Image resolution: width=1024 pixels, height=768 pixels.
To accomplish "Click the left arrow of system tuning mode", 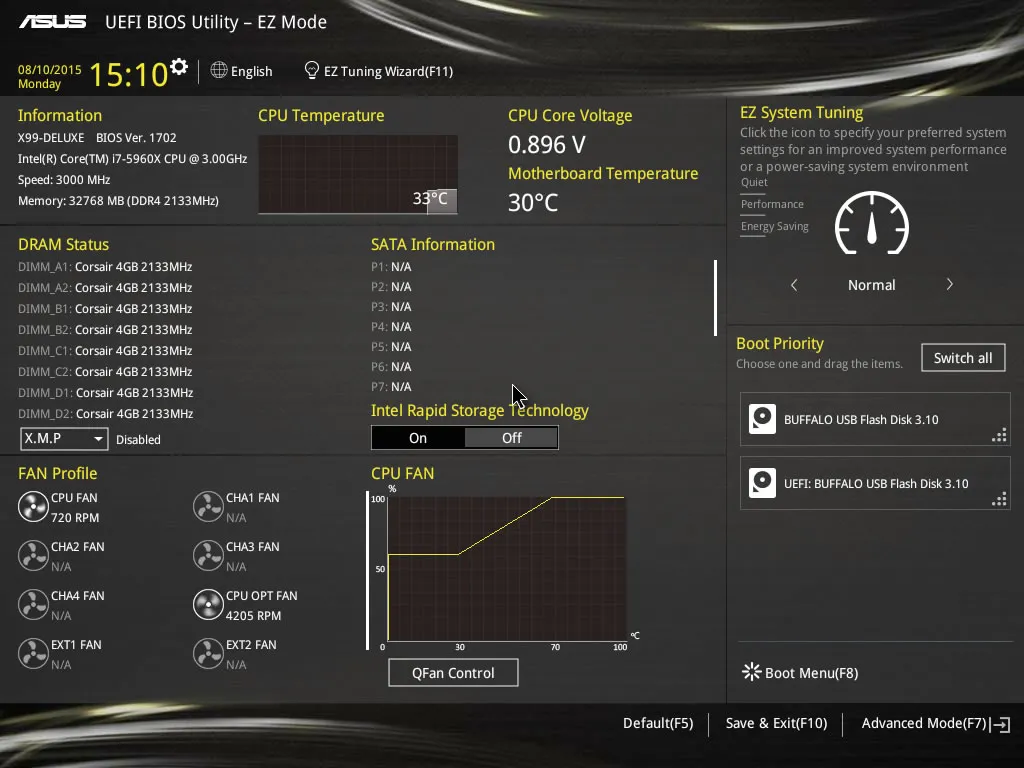I will (x=794, y=285).
